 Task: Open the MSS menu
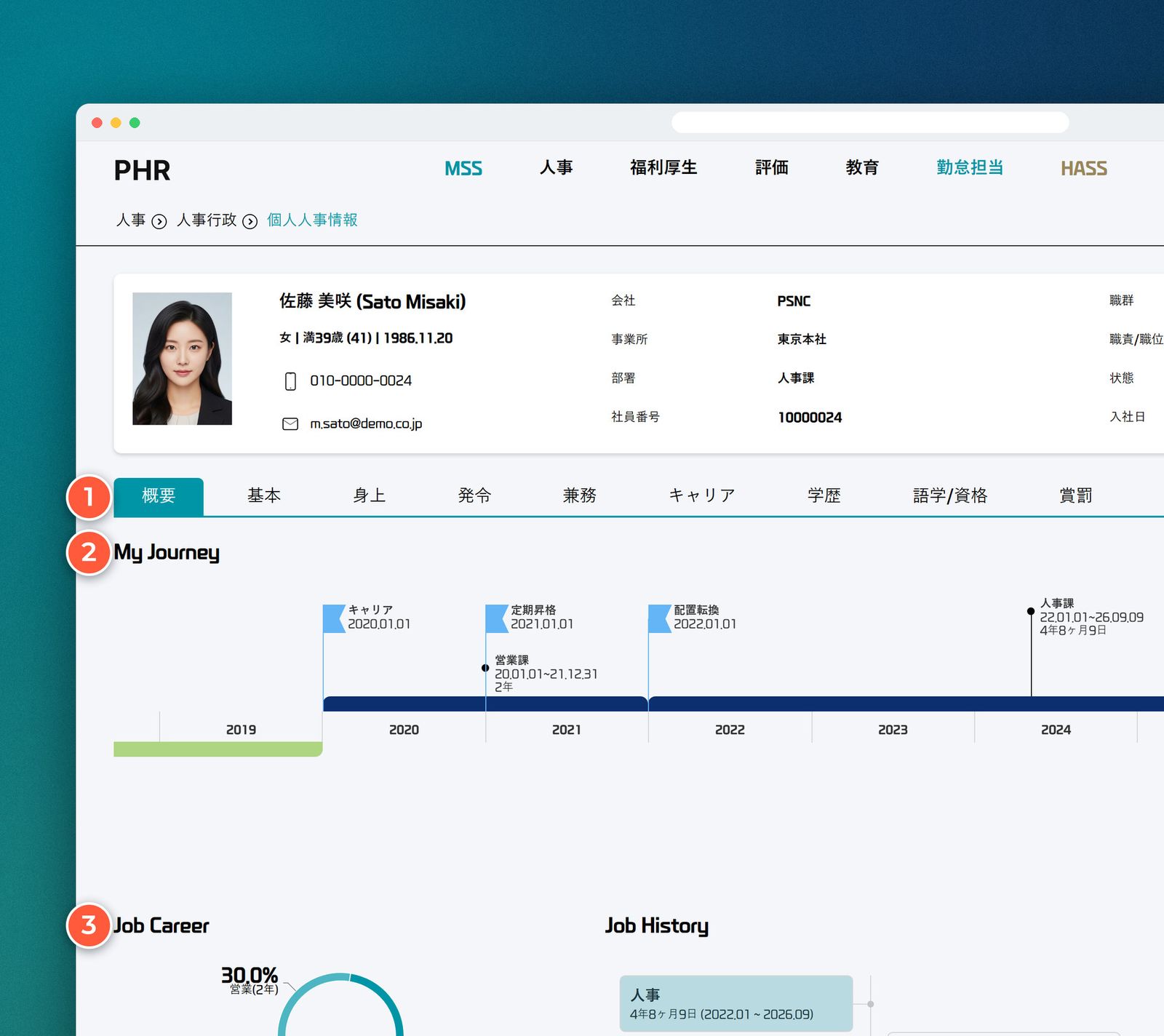coord(463,169)
